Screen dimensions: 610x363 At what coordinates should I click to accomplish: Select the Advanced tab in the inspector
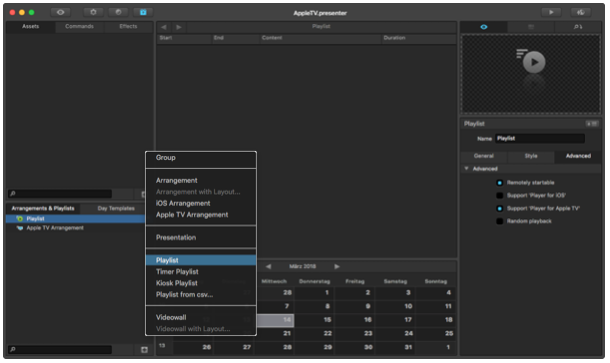(578, 156)
